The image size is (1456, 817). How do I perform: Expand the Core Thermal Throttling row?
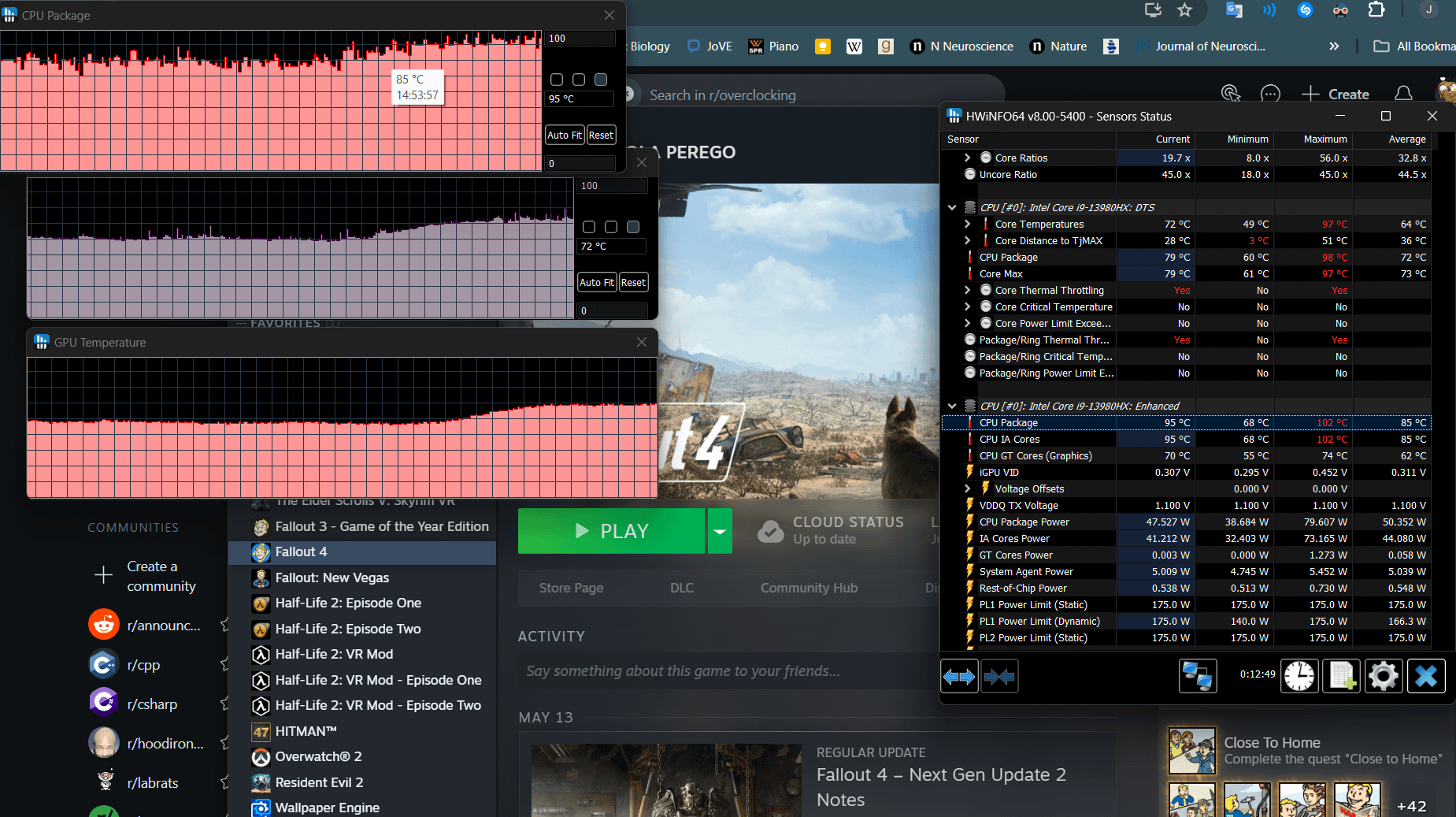[968, 290]
